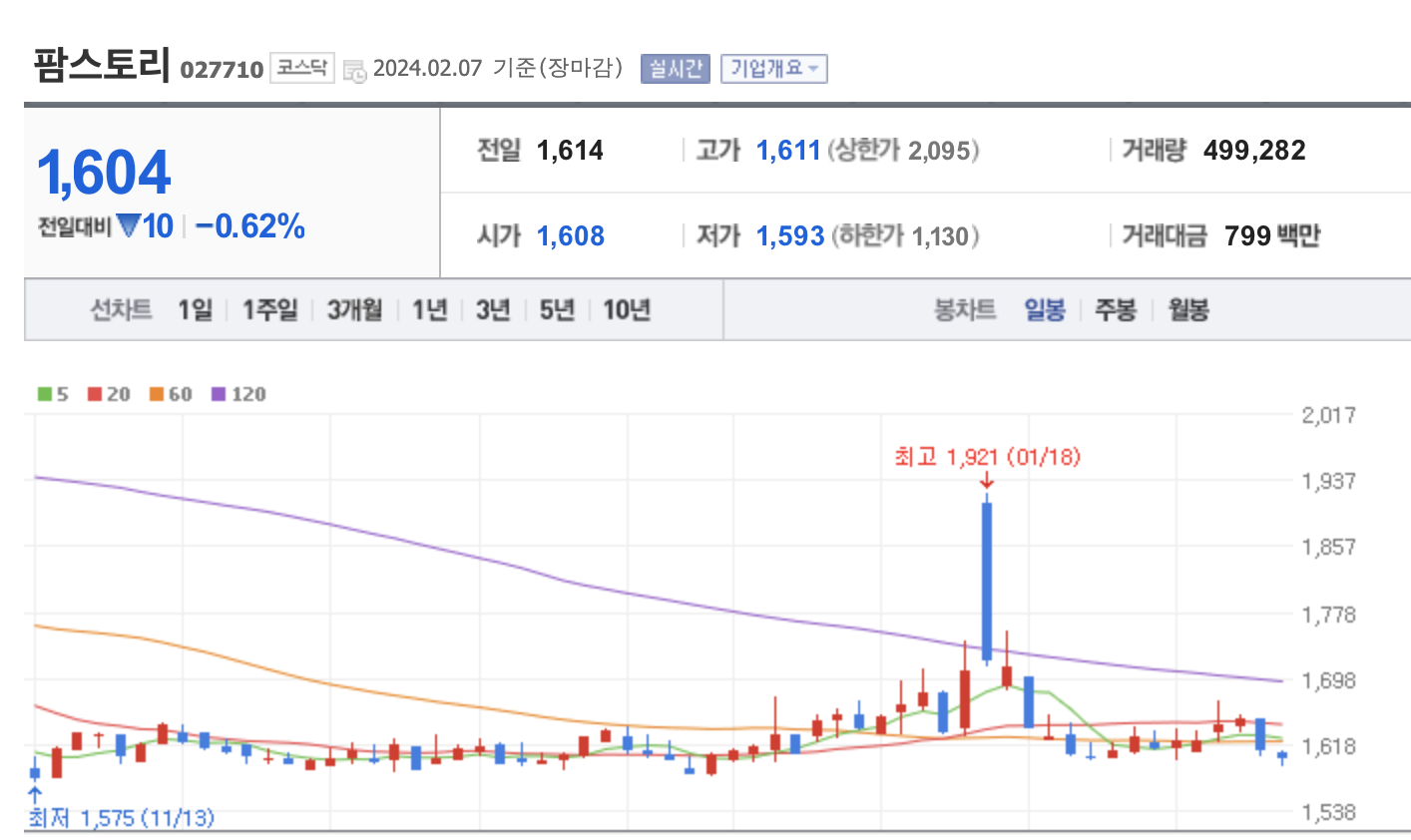
Task: Click the 1,698 y-axis label
Action: pyautogui.click(x=1328, y=680)
